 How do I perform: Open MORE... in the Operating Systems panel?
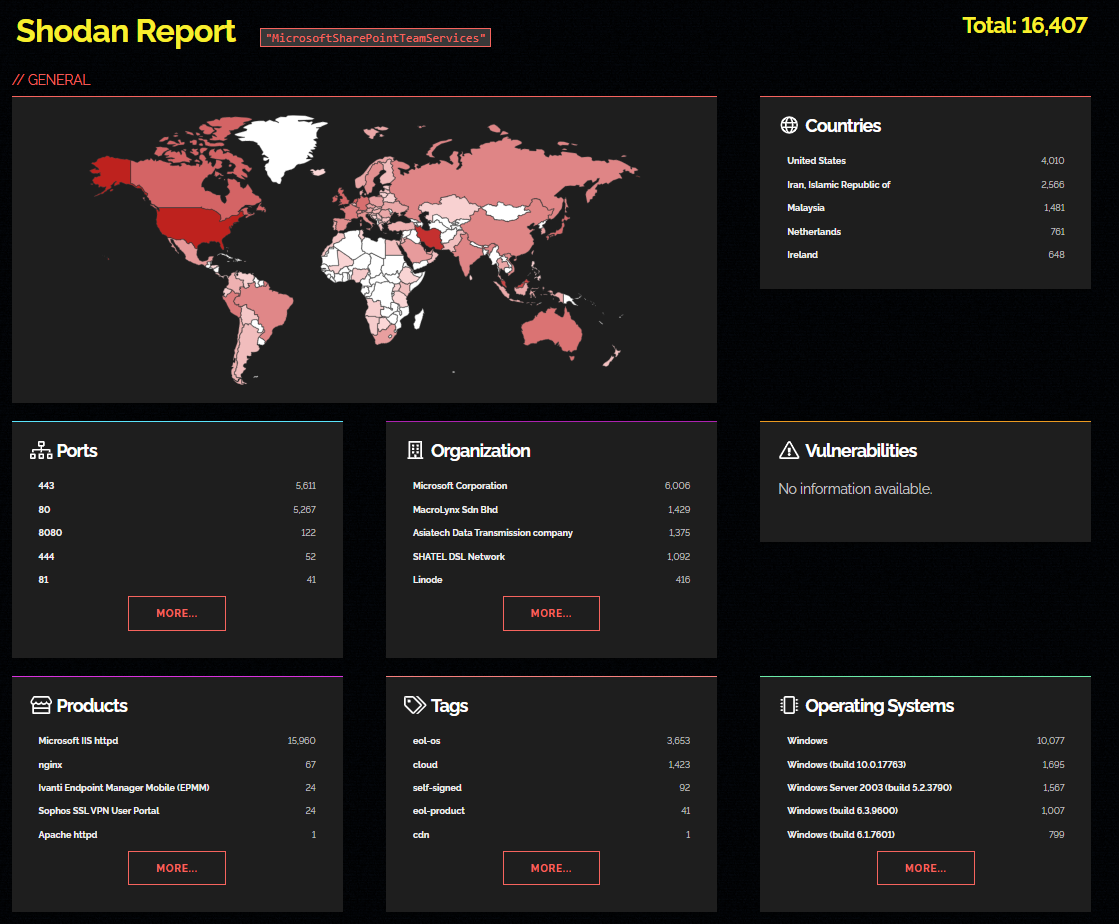[926, 868]
